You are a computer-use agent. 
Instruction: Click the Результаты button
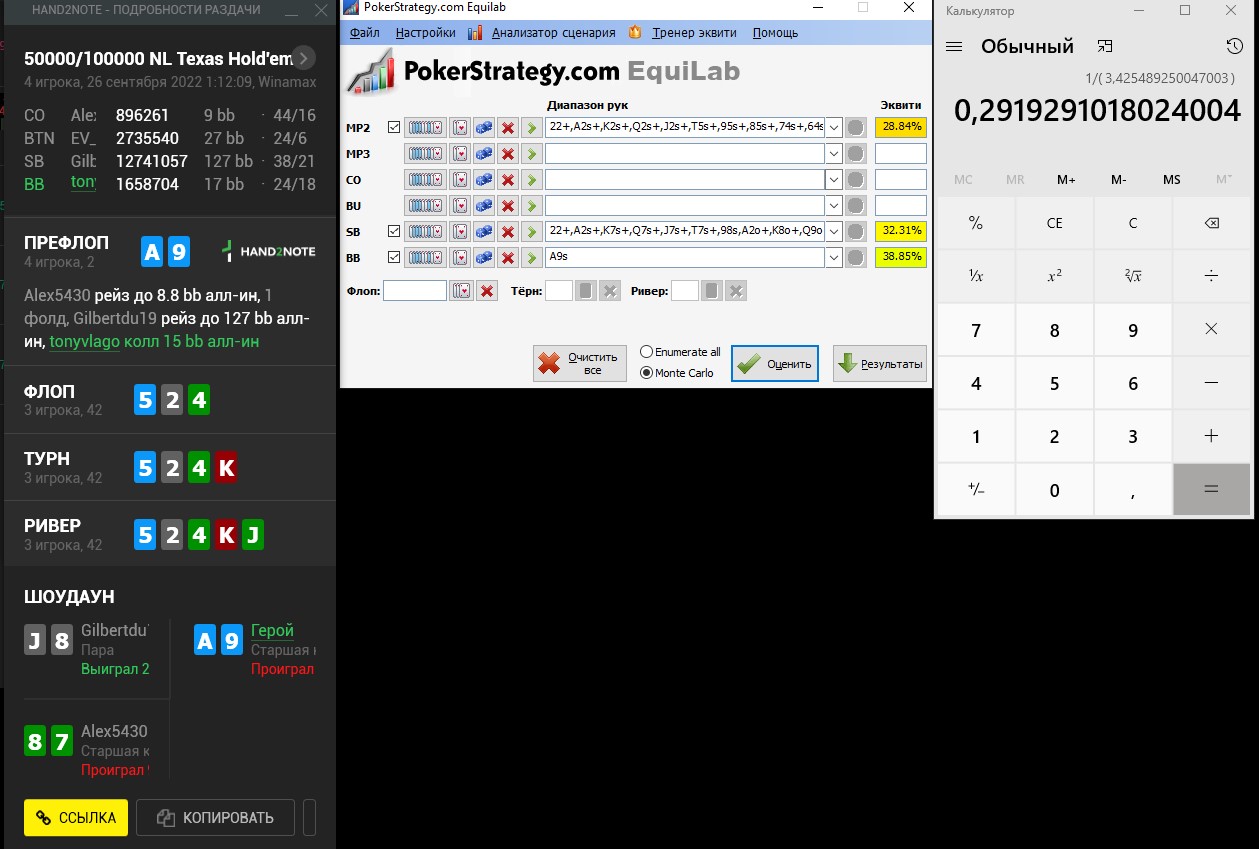pyautogui.click(x=879, y=364)
